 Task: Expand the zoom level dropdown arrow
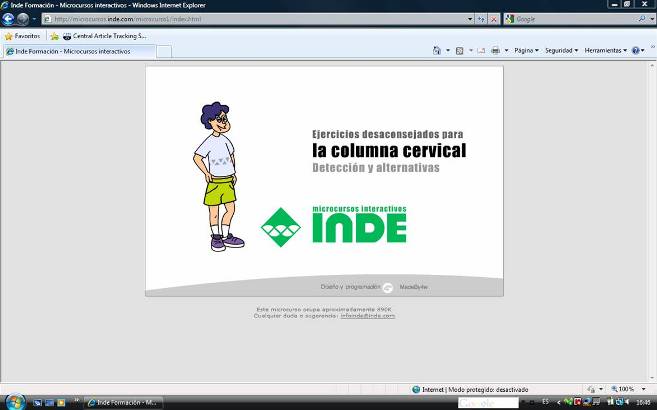(x=644, y=389)
